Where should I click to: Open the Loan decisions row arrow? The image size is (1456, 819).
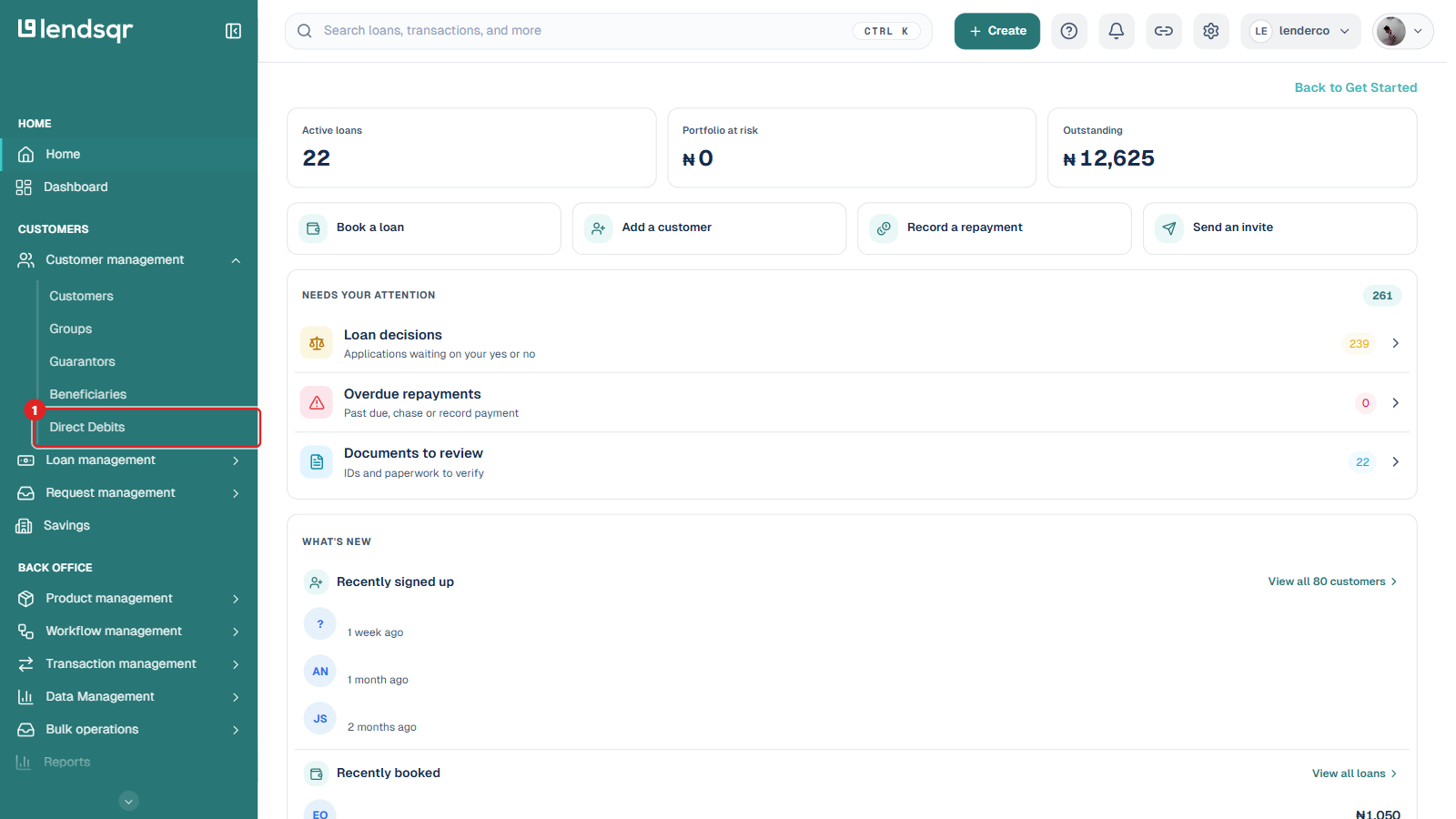pos(1395,343)
